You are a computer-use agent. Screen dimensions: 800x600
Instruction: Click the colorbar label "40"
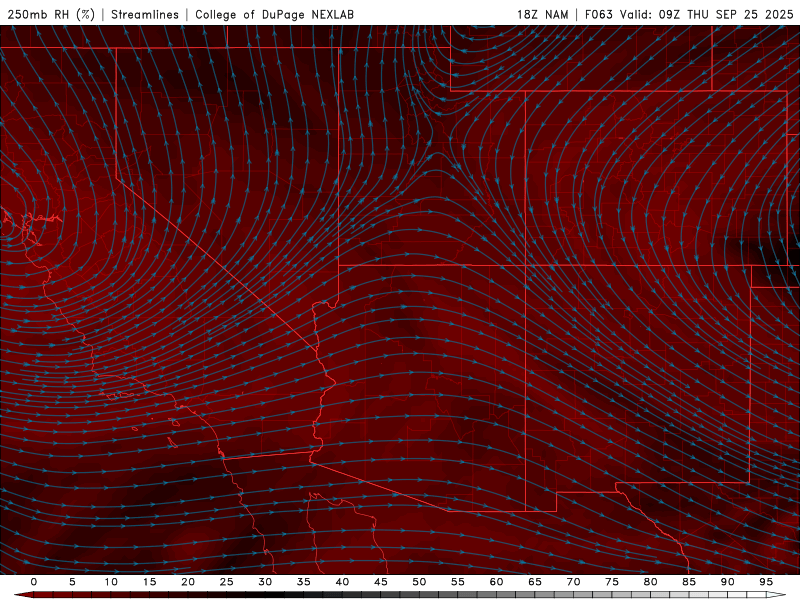pos(342,582)
